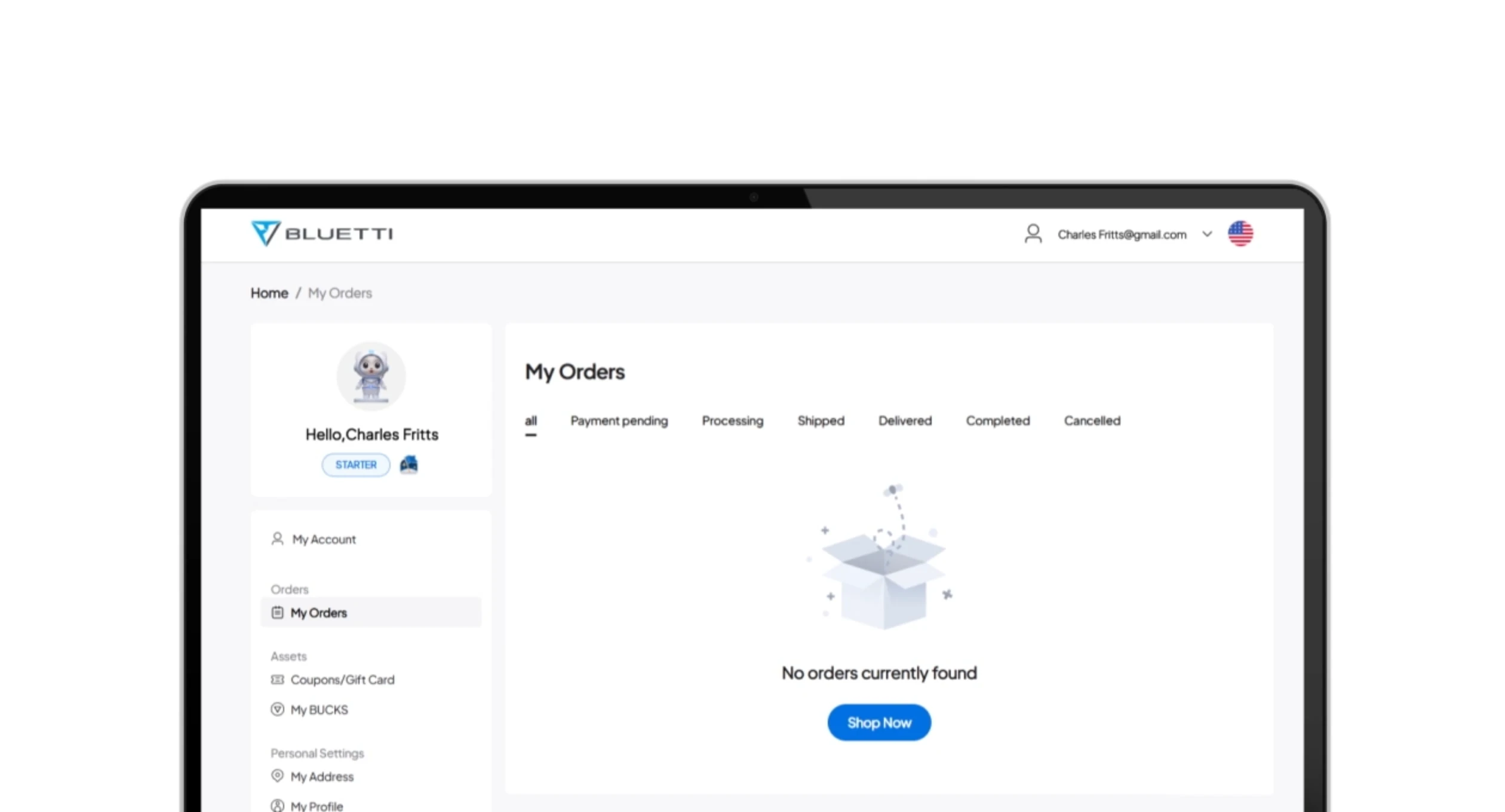Click the Coupons/Gift Card ticket icon

pos(277,679)
